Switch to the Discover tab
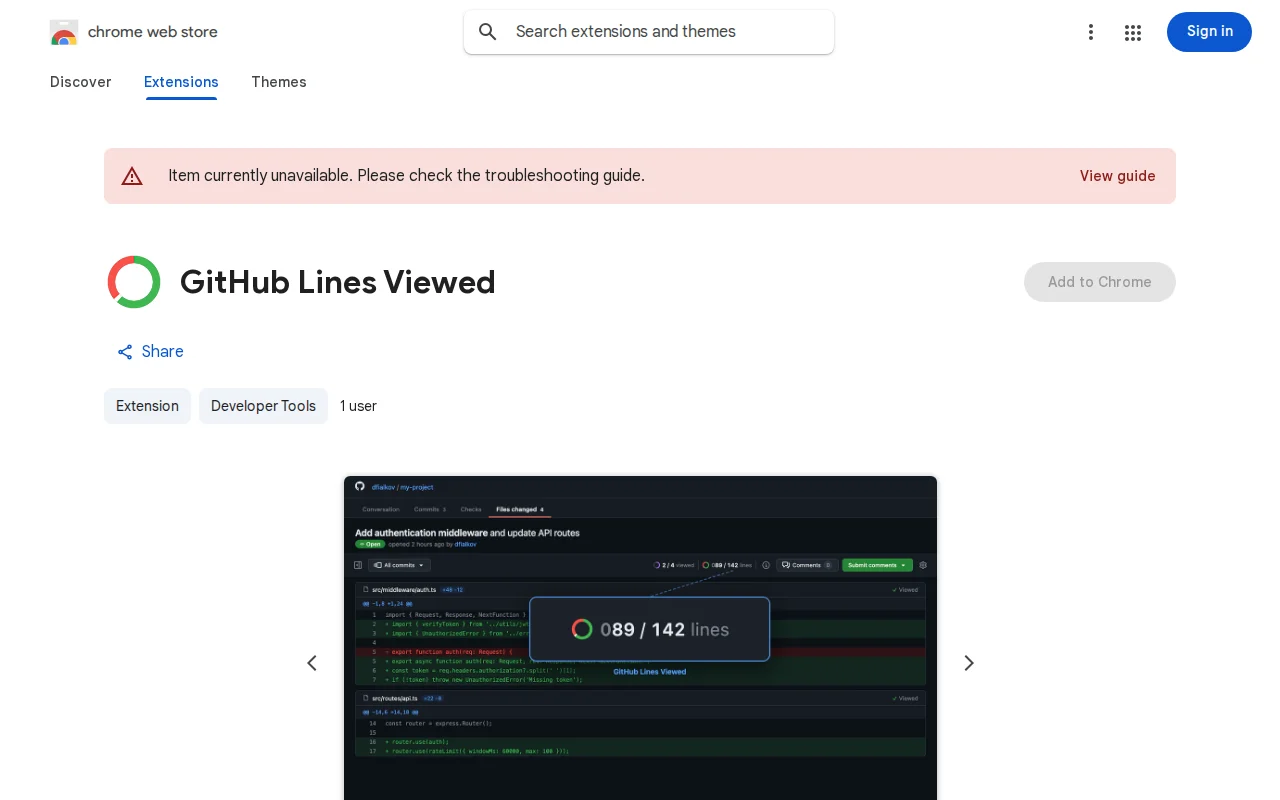Screen dimensions: 1280x800 [81, 82]
